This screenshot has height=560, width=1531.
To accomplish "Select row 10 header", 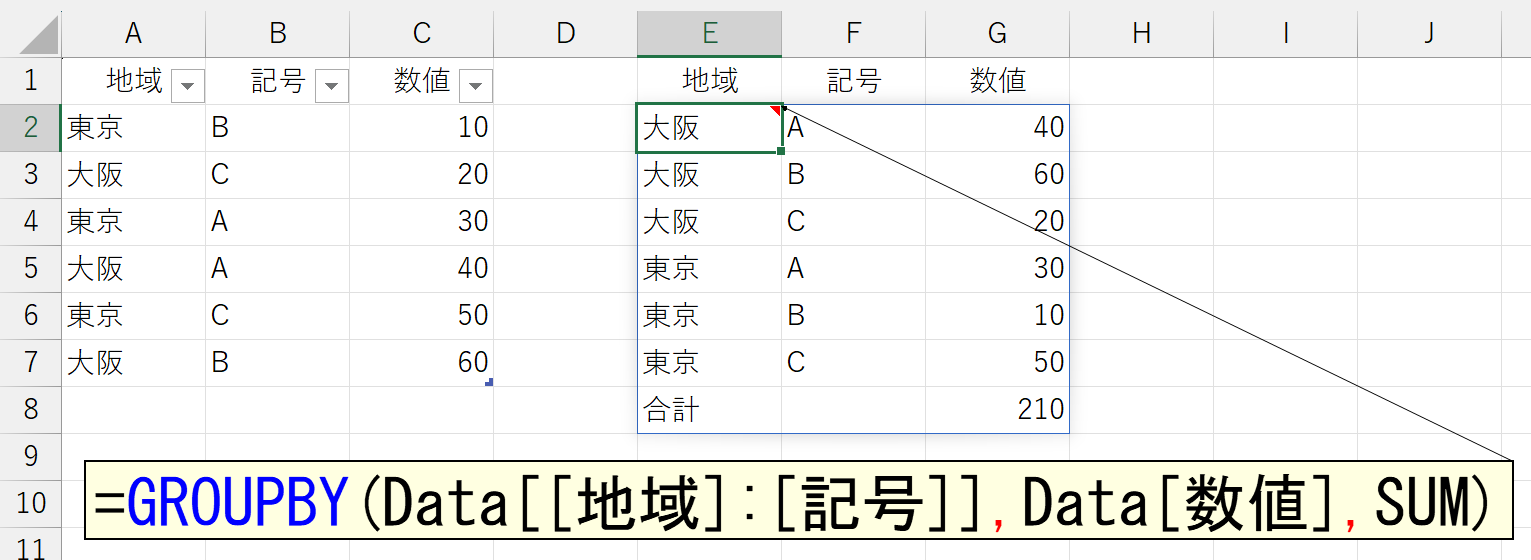I will point(30,503).
